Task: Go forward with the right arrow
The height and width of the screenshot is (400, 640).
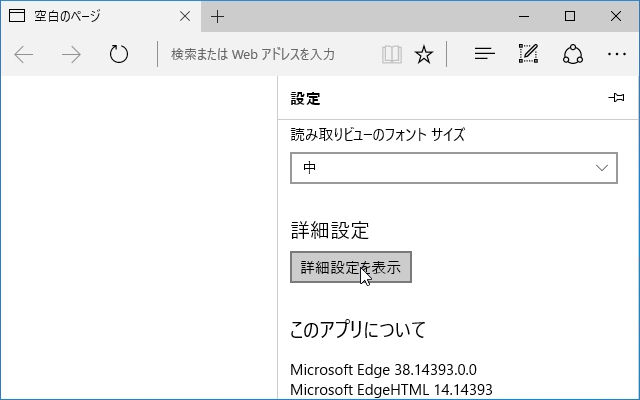Action: point(71,54)
